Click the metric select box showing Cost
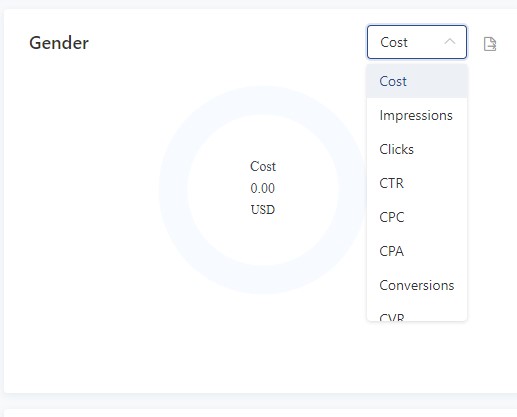Image resolution: width=517 pixels, height=417 pixels. click(417, 42)
